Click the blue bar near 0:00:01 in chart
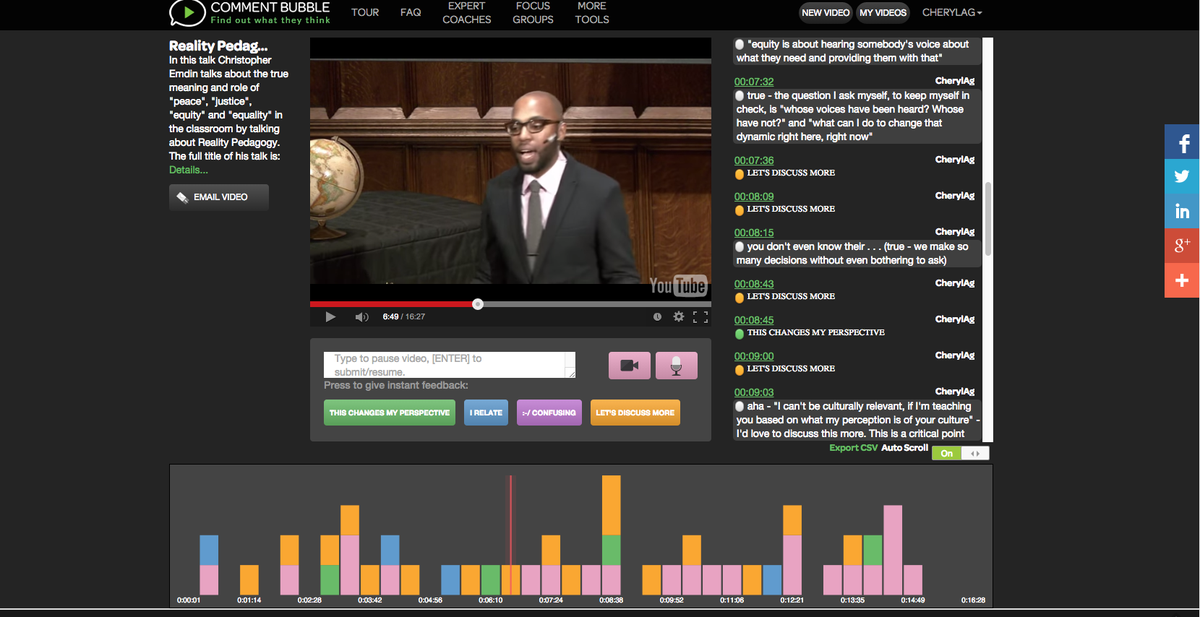This screenshot has width=1200, height=617. click(209, 550)
